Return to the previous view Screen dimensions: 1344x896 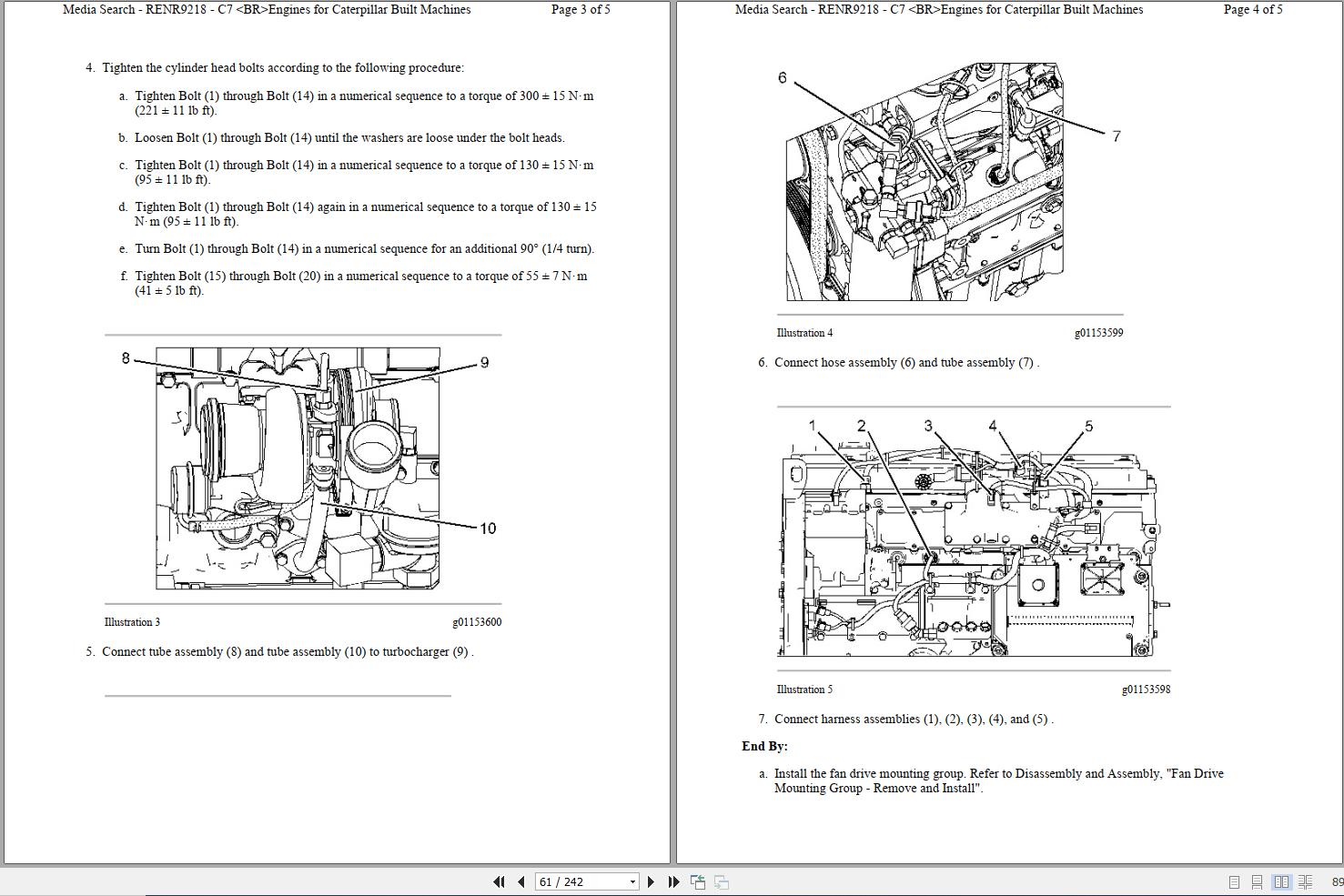coord(698,881)
